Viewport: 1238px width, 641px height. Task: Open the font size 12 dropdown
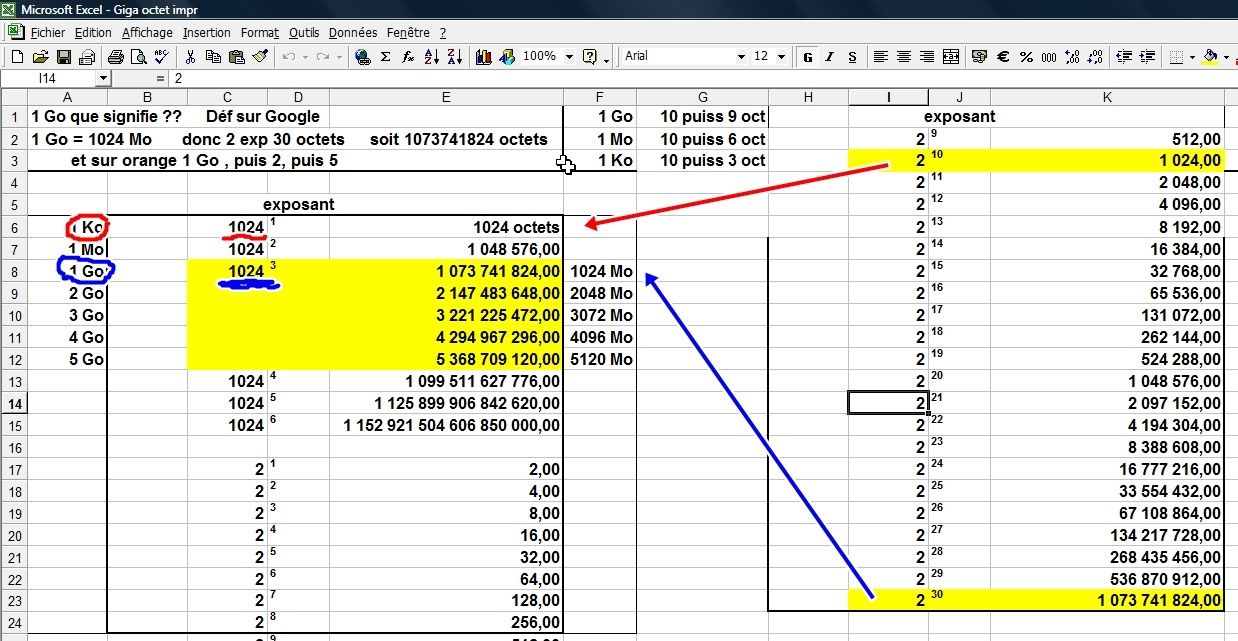pyautogui.click(x=782, y=57)
